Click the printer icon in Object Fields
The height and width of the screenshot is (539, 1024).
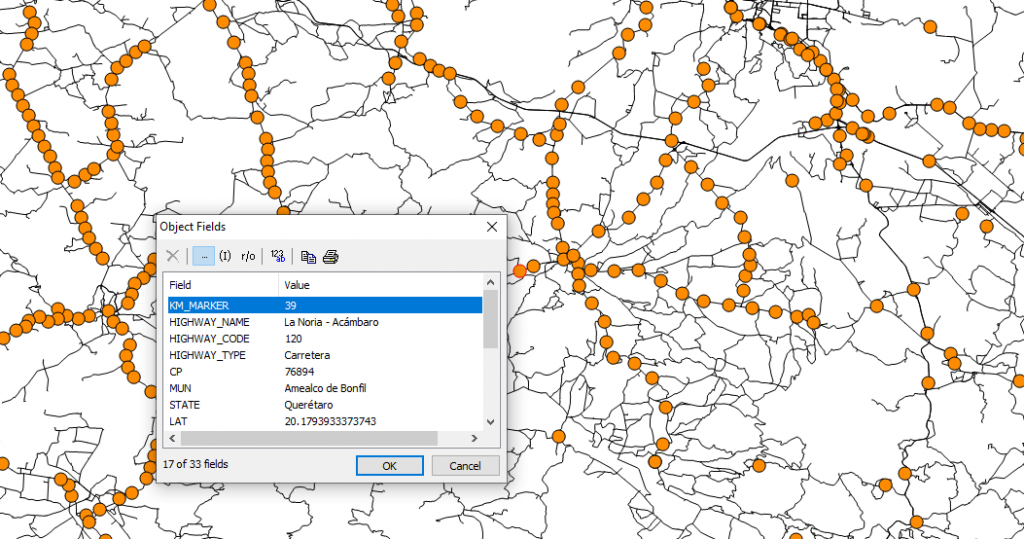click(330, 257)
